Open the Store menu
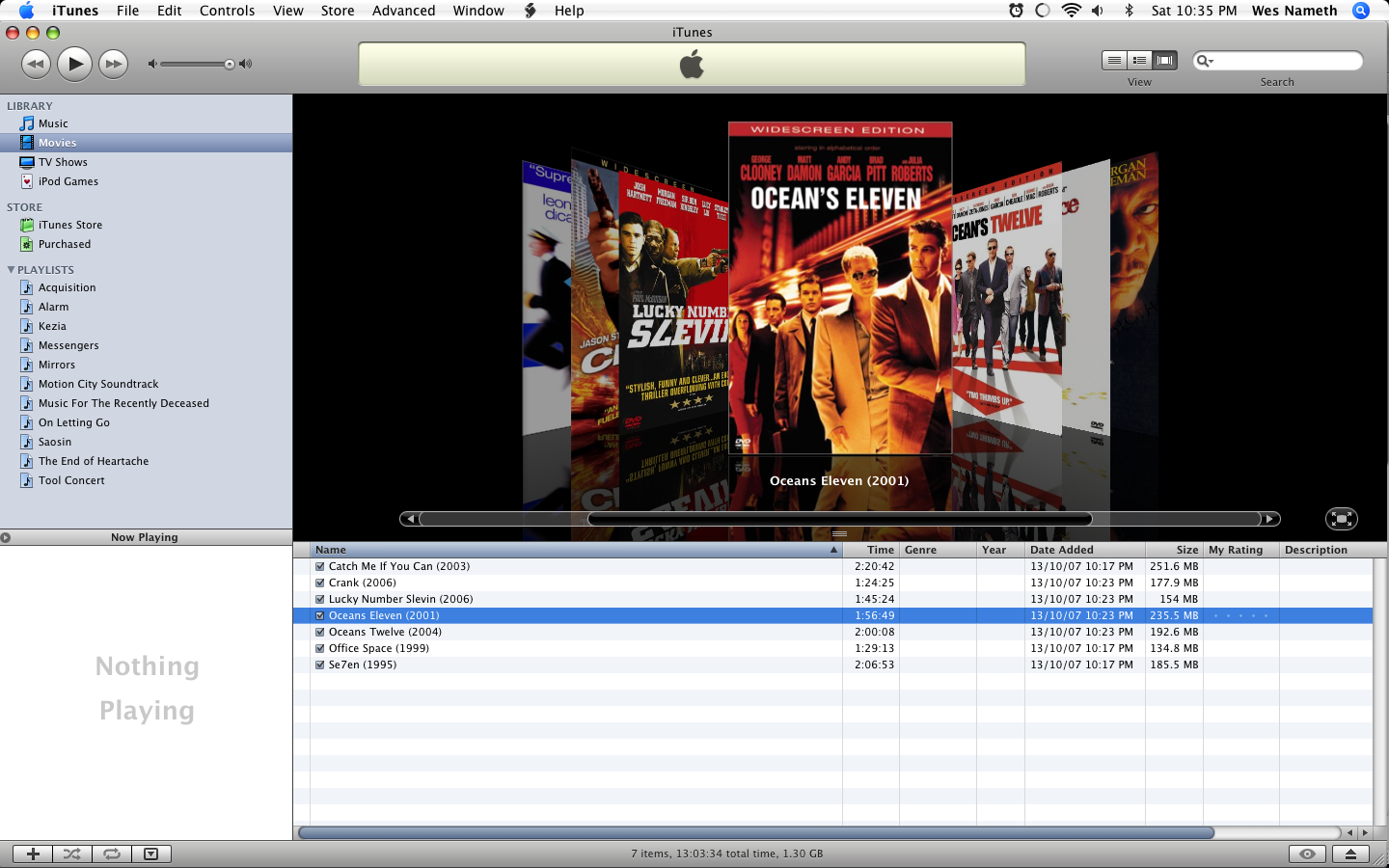The image size is (1389, 868). [338, 11]
